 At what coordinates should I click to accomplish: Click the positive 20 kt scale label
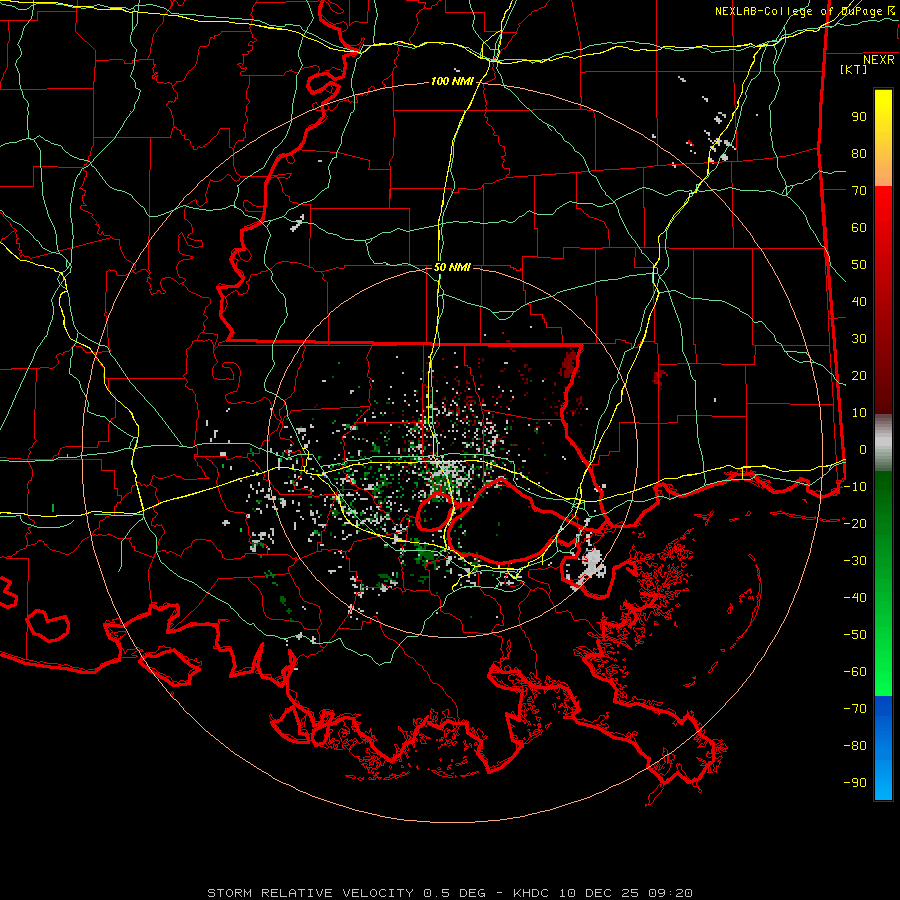point(859,376)
